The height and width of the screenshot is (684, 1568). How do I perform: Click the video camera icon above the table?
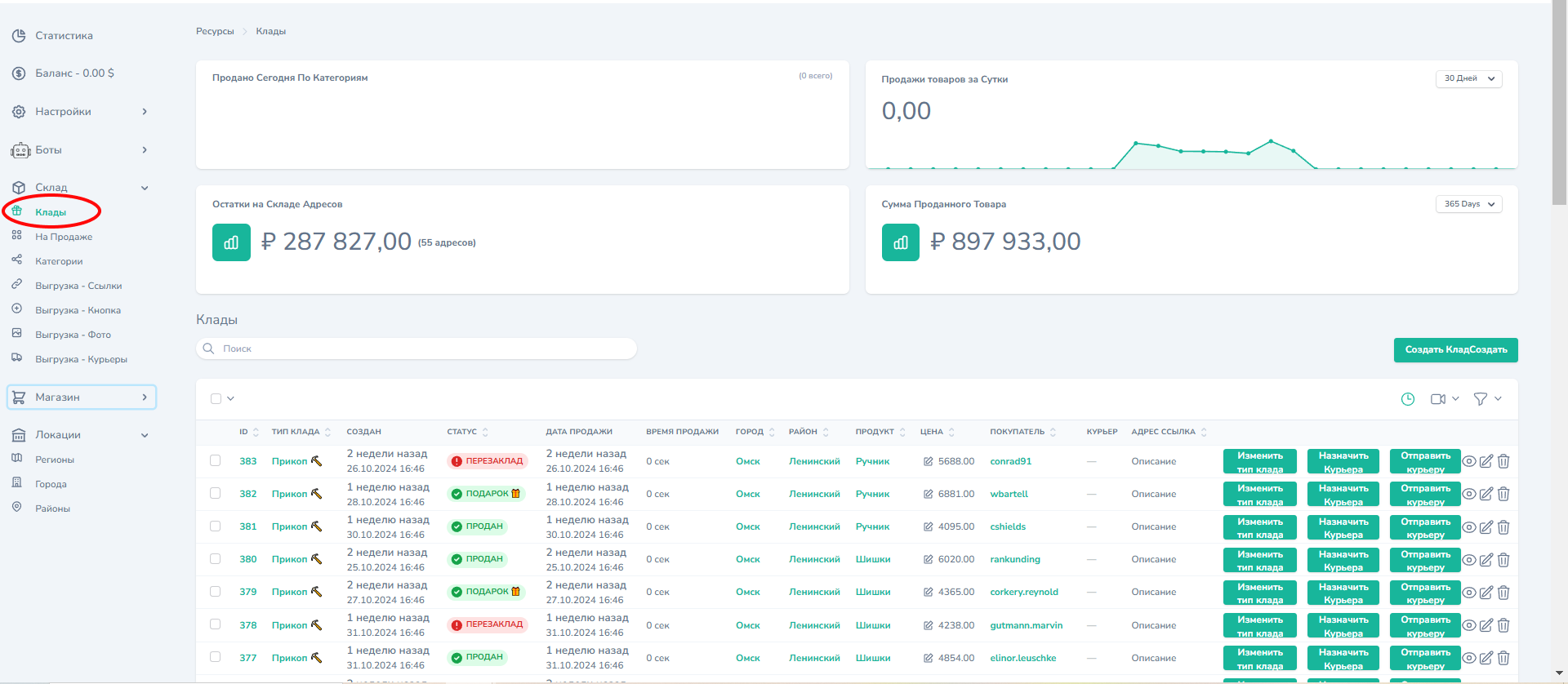pos(1438,399)
